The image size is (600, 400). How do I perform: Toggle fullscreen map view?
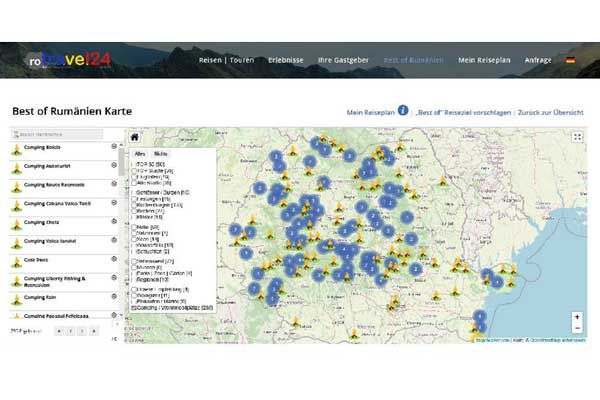(x=578, y=138)
